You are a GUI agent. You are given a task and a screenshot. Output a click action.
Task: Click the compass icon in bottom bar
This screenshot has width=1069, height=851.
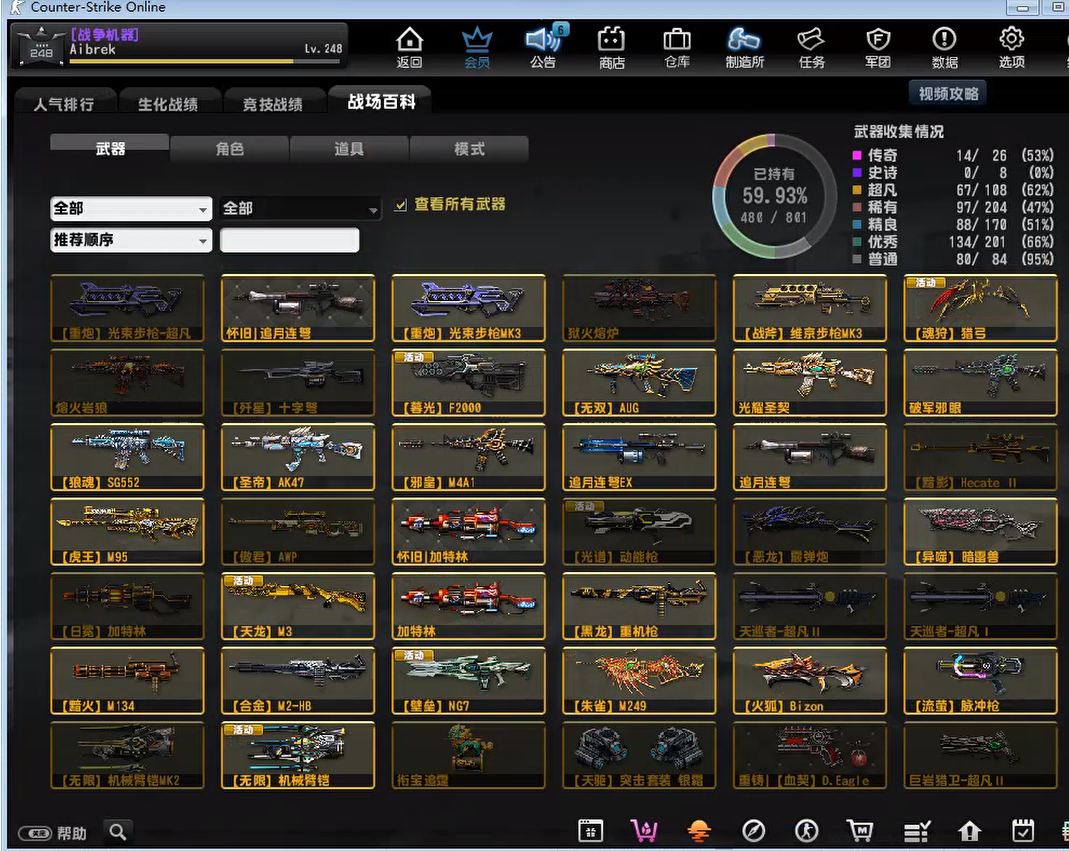tap(753, 831)
